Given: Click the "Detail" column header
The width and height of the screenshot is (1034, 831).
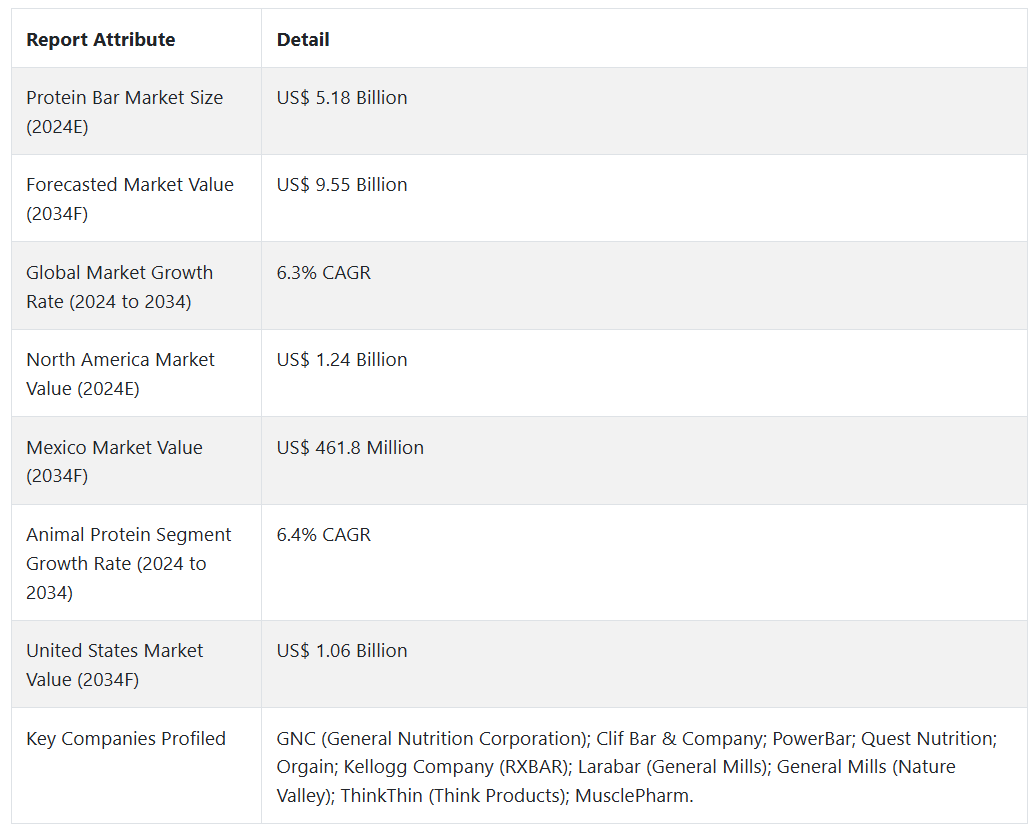Looking at the screenshot, I should coord(303,40).
